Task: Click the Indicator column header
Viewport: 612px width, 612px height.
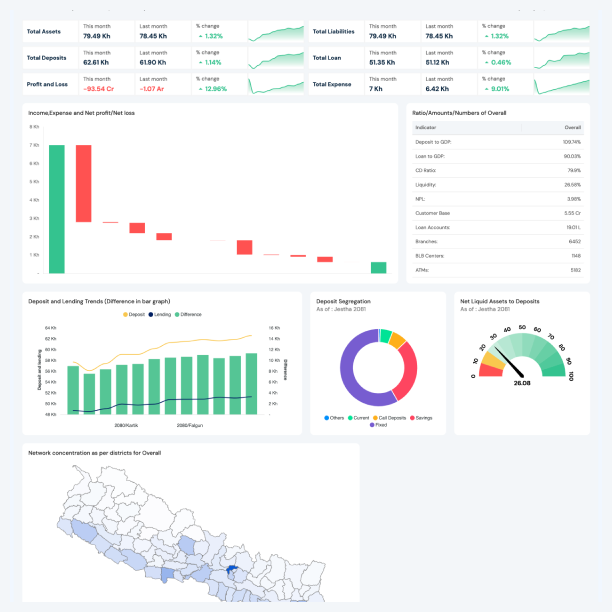Action: 426,128
